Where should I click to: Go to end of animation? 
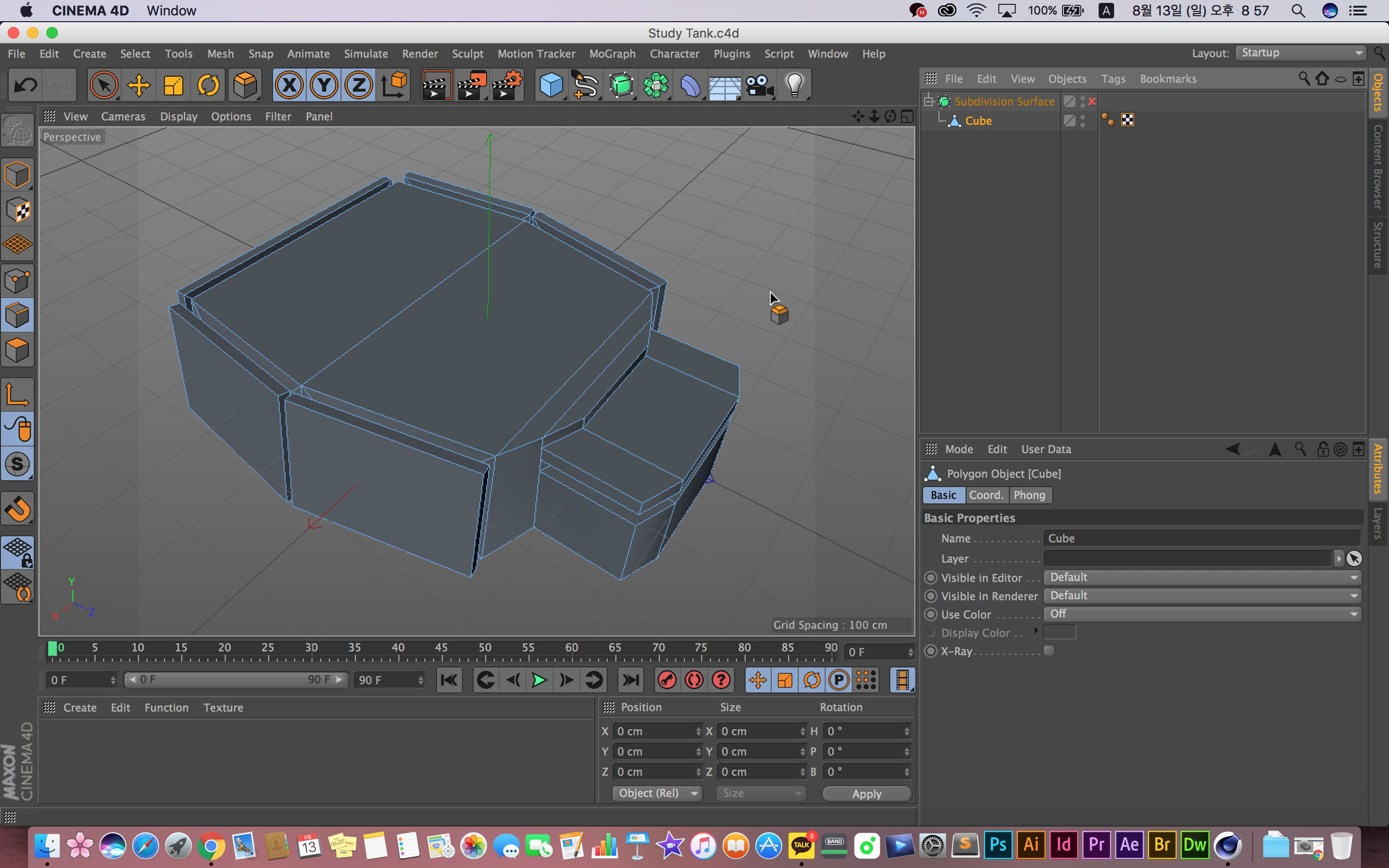630,680
